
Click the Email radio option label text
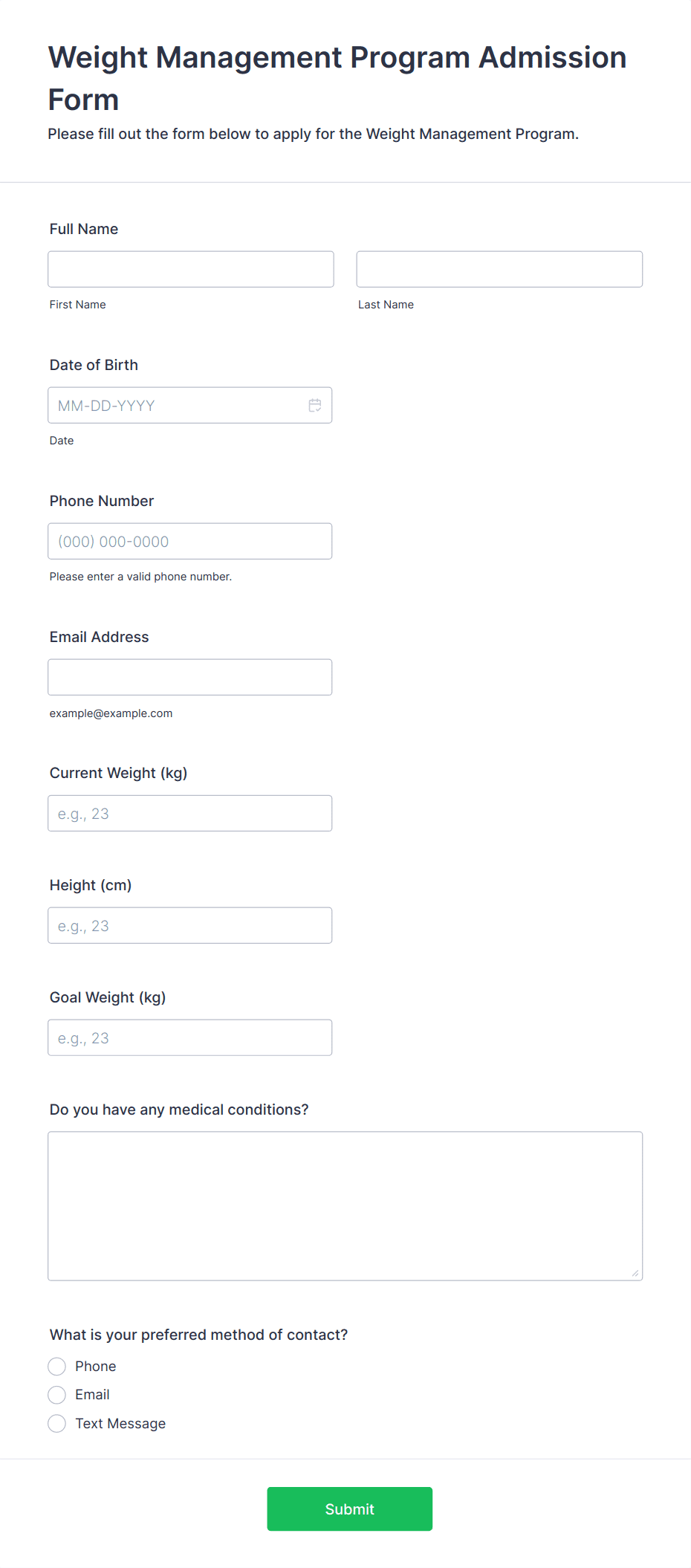pos(92,1395)
